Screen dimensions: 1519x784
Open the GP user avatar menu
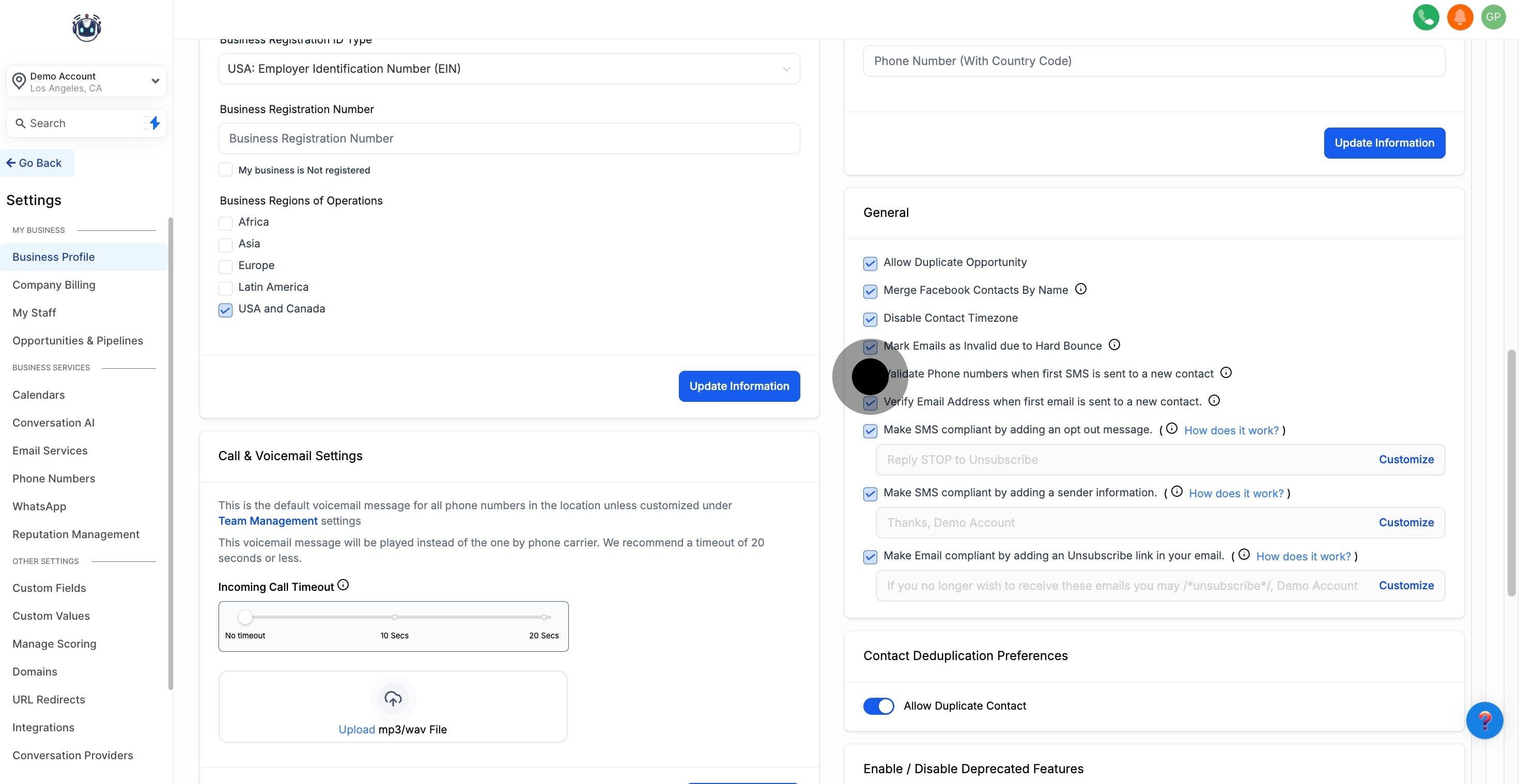pos(1493,17)
